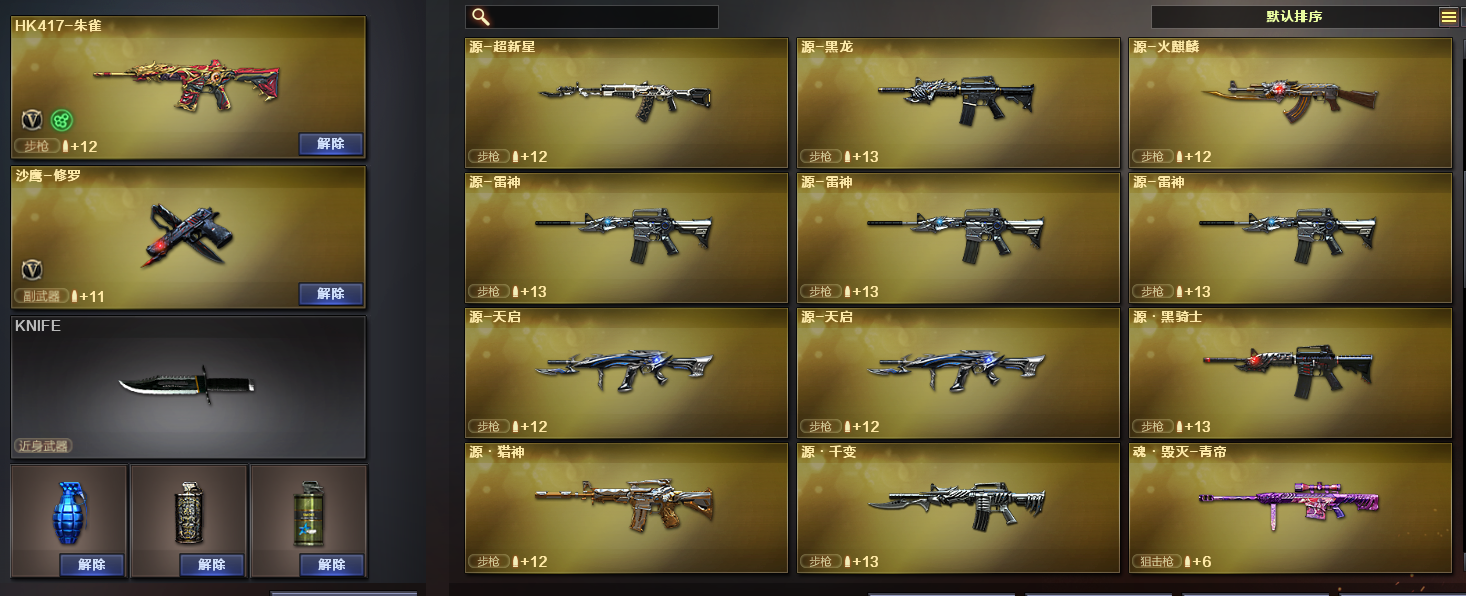This screenshot has width=1466, height=596.
Task: Click the 步枪 tag on 源·千变
Action: (820, 562)
